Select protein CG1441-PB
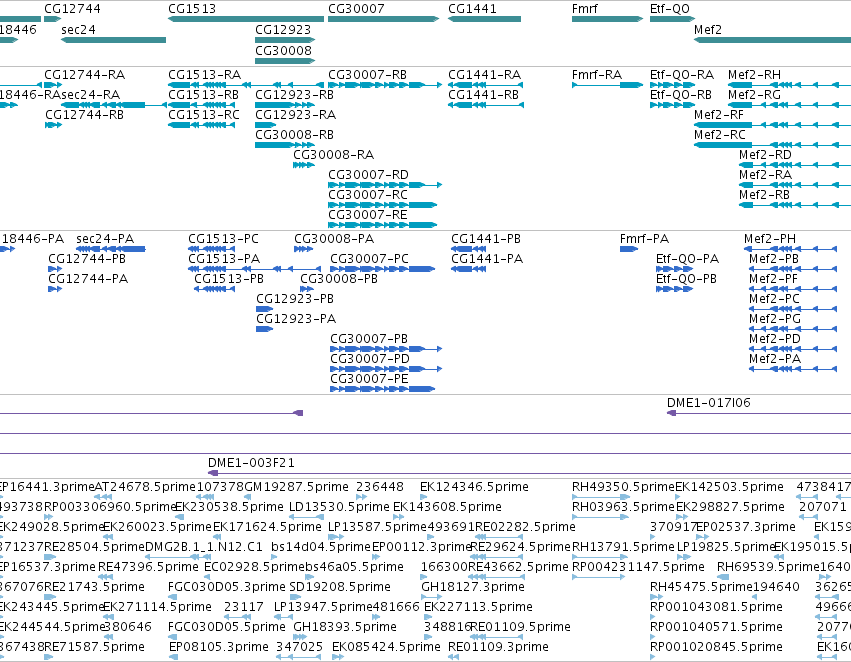851x662 pixels. click(x=486, y=239)
